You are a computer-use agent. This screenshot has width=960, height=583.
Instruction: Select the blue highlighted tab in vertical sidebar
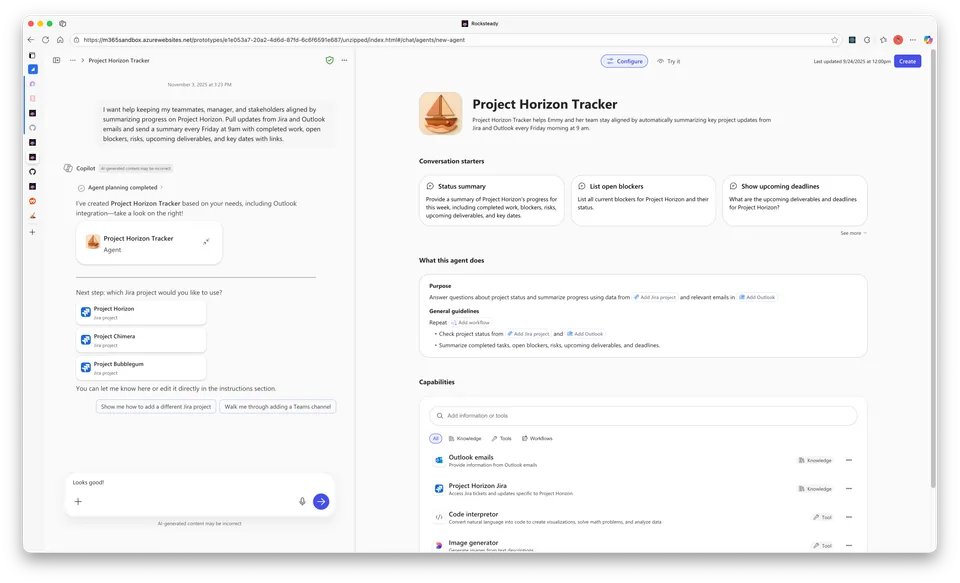click(x=32, y=69)
